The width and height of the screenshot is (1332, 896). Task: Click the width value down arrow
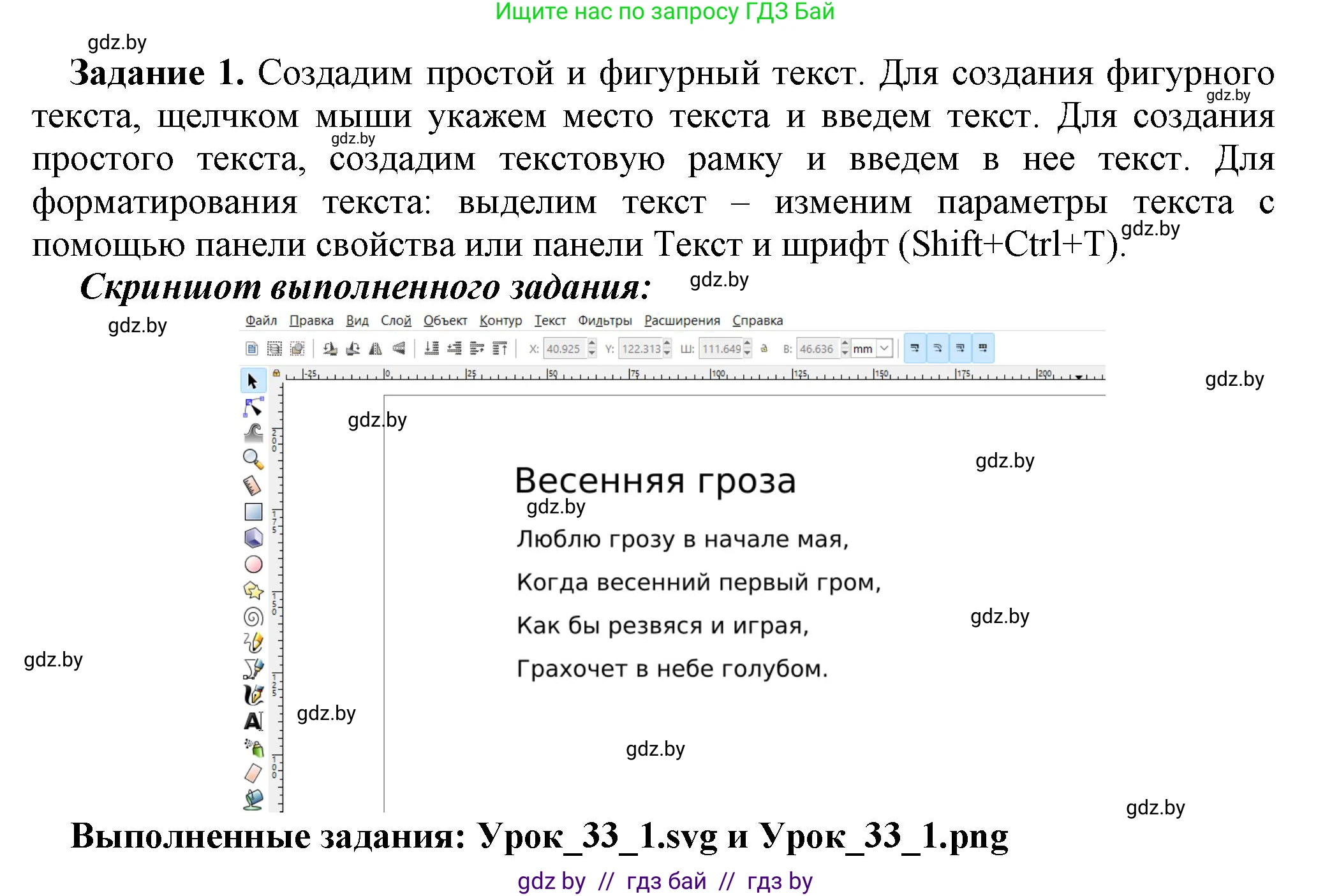click(x=748, y=352)
